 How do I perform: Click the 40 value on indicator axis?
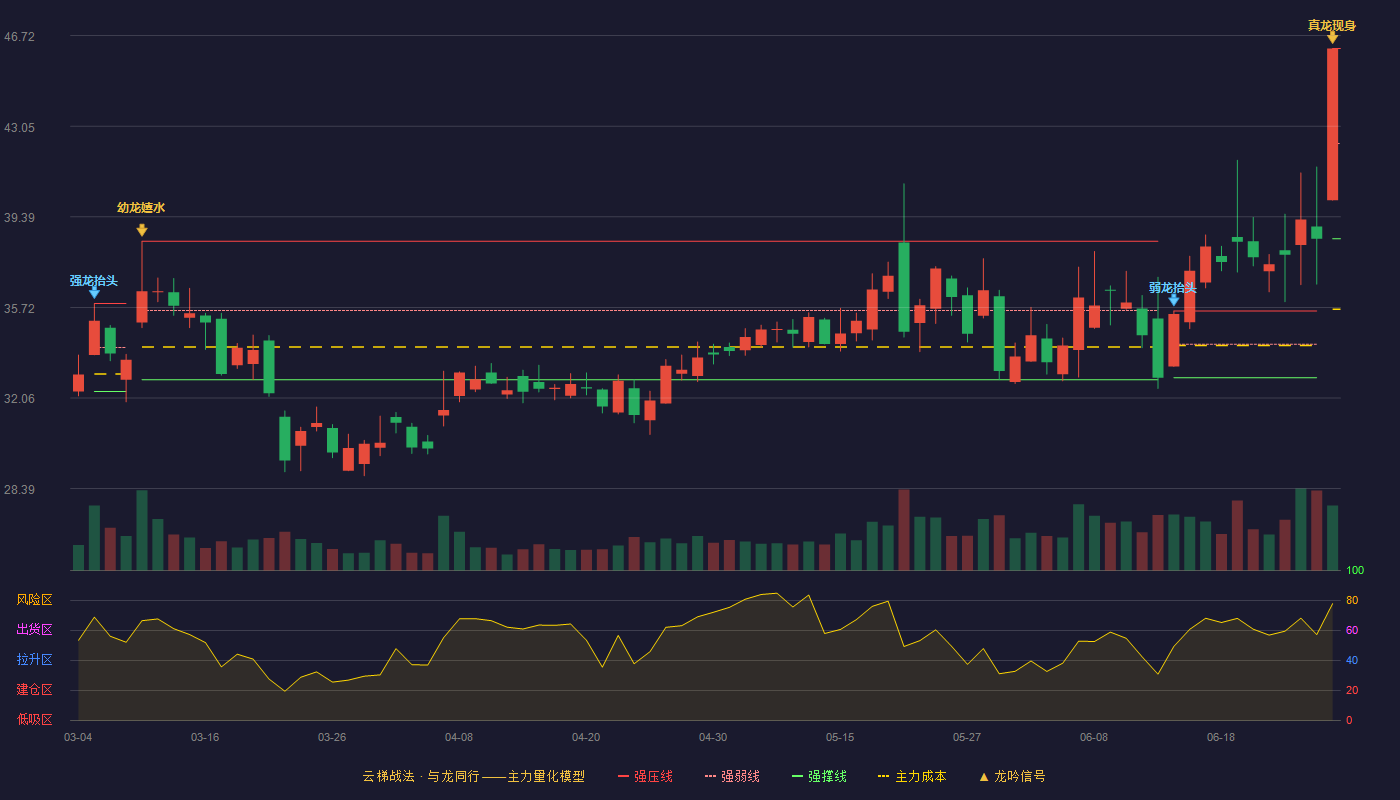click(1352, 661)
